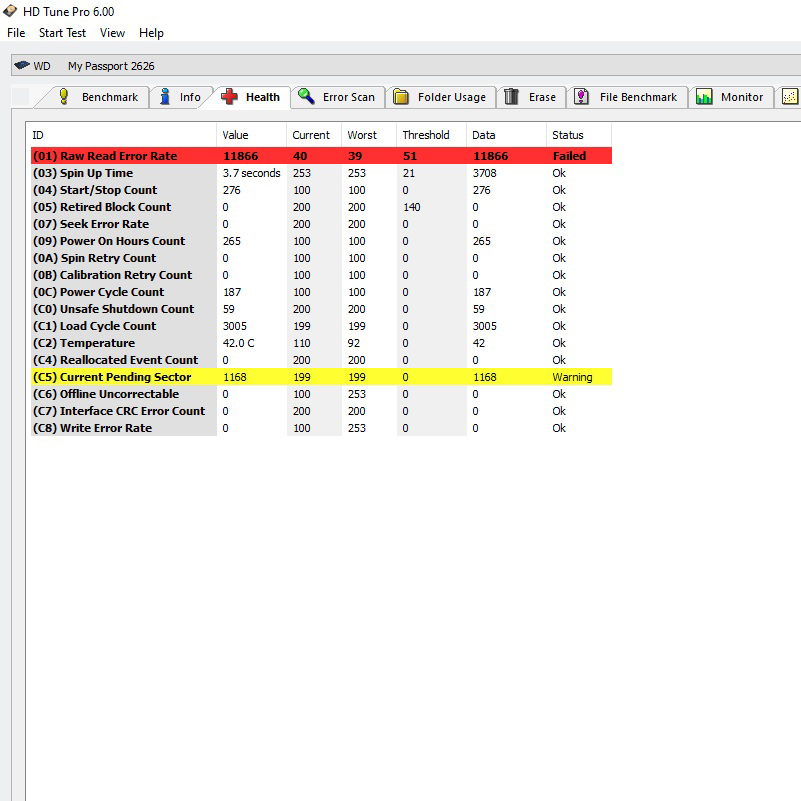Click the Current column header

pos(314,135)
